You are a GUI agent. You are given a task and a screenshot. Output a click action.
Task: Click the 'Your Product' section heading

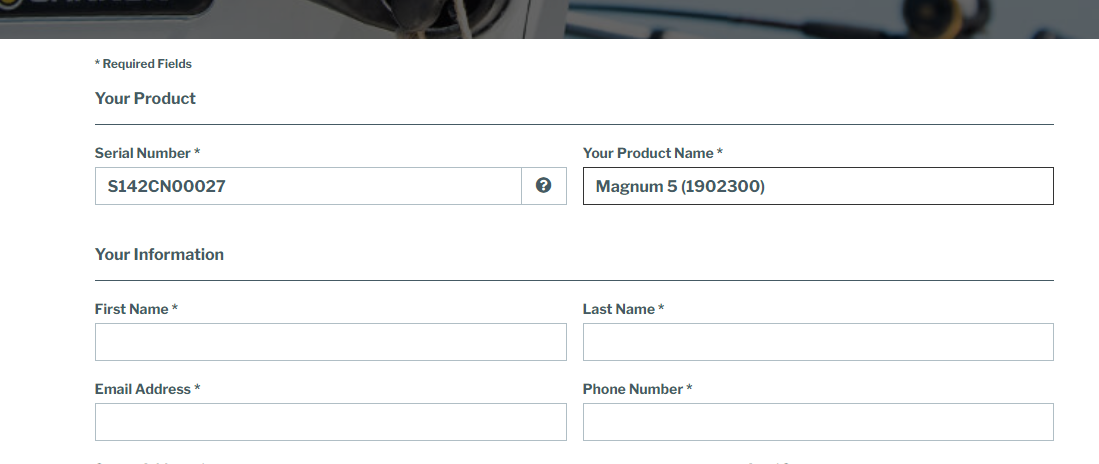145,98
